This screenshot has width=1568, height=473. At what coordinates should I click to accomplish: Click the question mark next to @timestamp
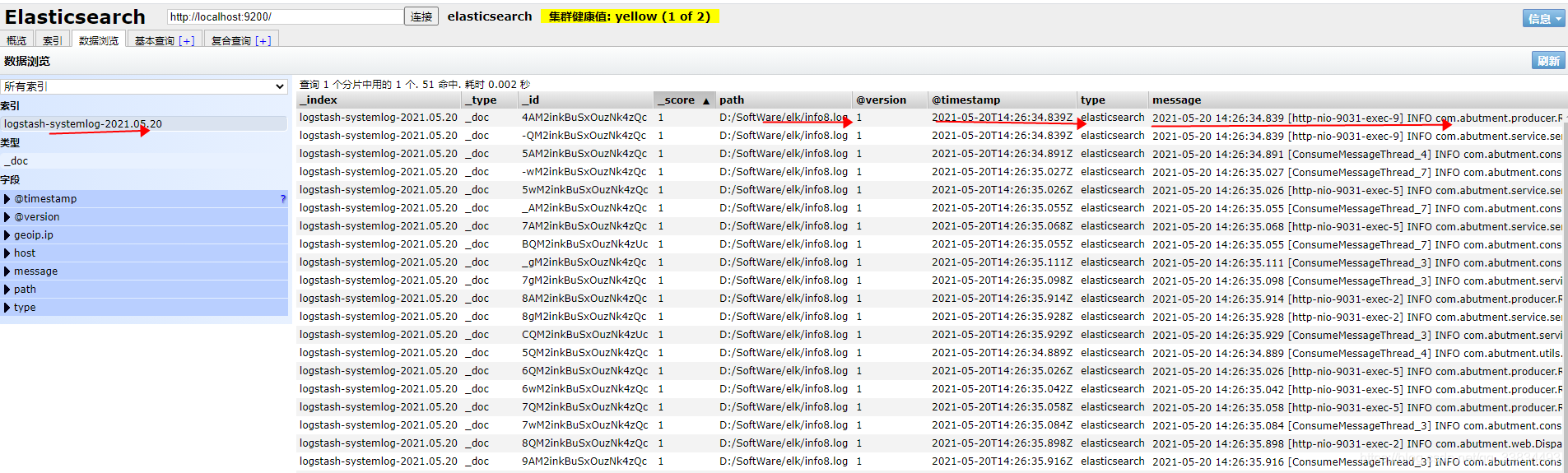[x=283, y=199]
